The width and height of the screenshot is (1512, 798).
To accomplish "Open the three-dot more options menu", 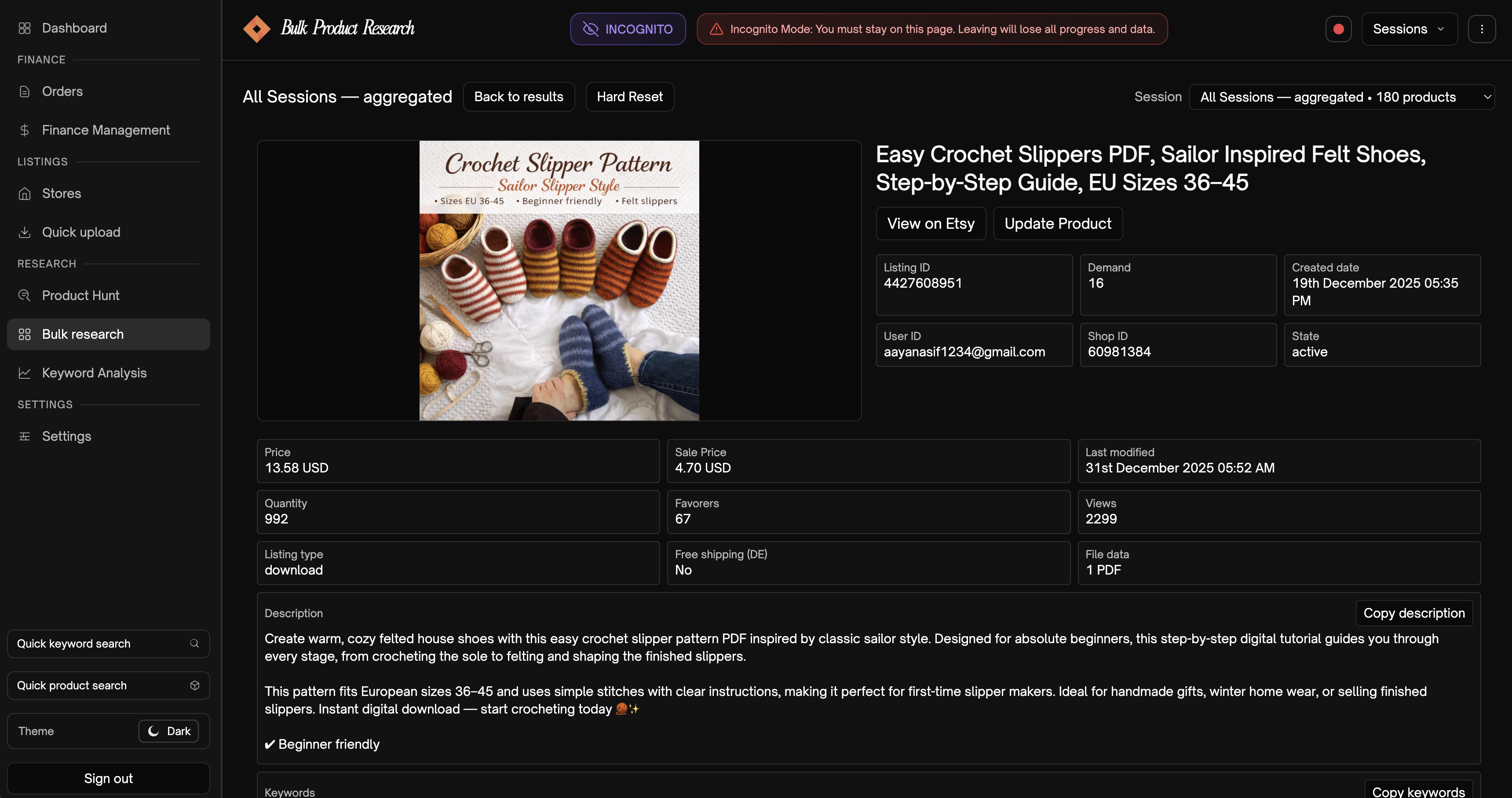I will (x=1482, y=29).
